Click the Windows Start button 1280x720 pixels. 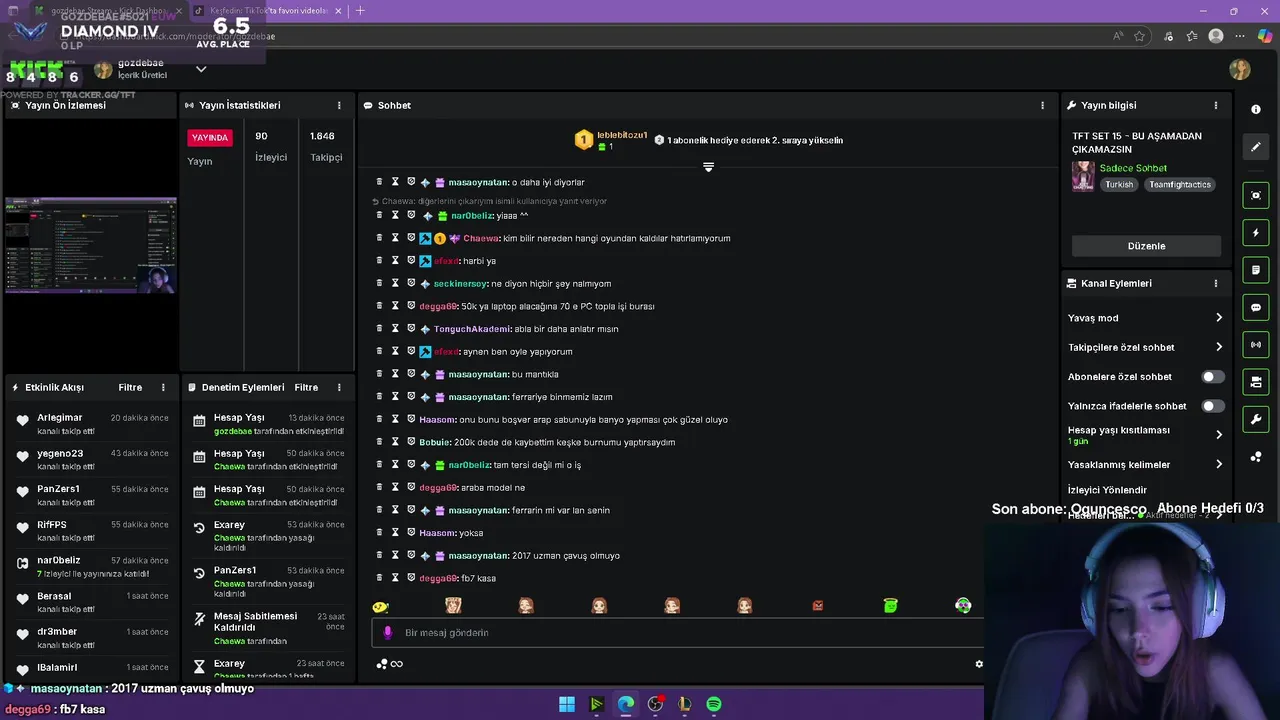567,704
